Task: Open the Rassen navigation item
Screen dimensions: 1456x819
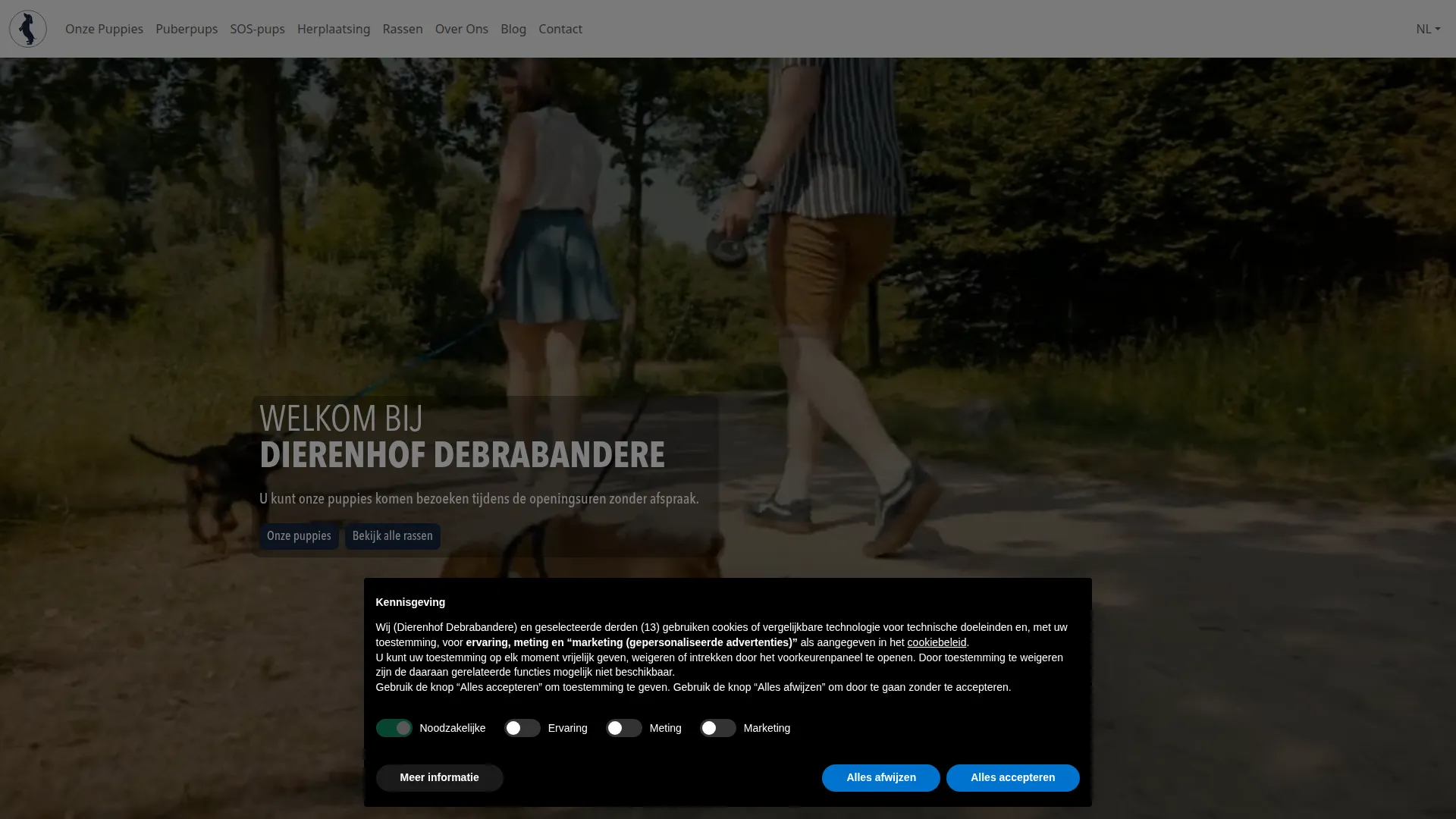Action: [x=403, y=29]
